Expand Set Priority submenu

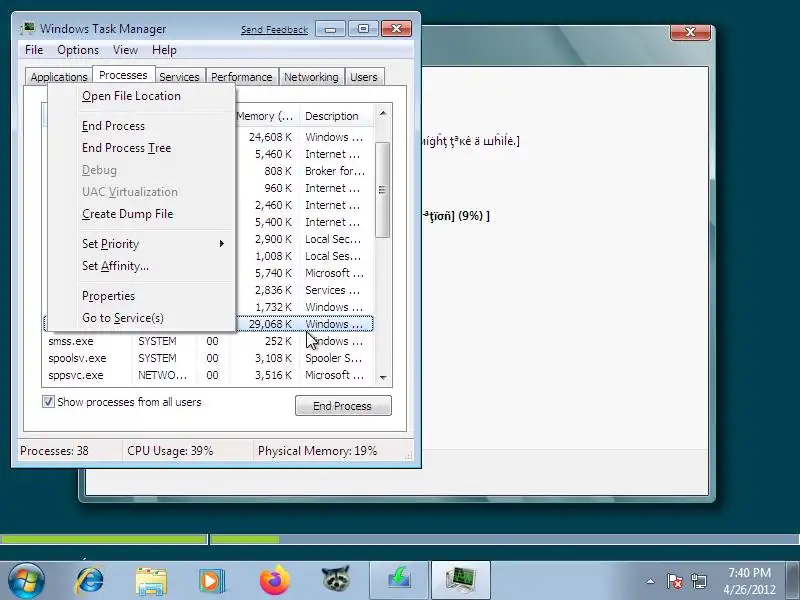[141, 244]
